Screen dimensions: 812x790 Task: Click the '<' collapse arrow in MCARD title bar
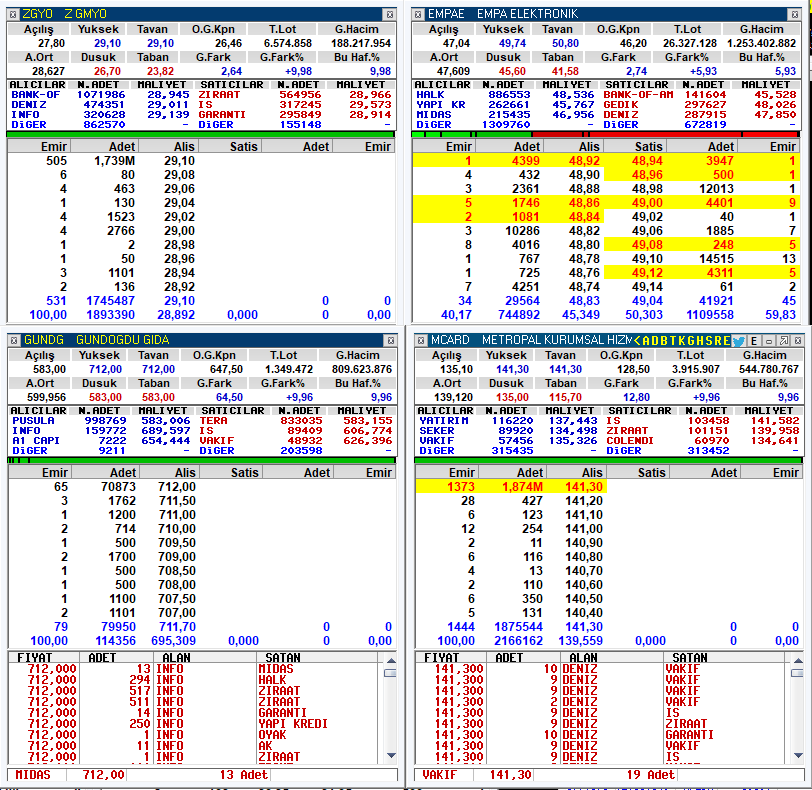click(x=637, y=341)
